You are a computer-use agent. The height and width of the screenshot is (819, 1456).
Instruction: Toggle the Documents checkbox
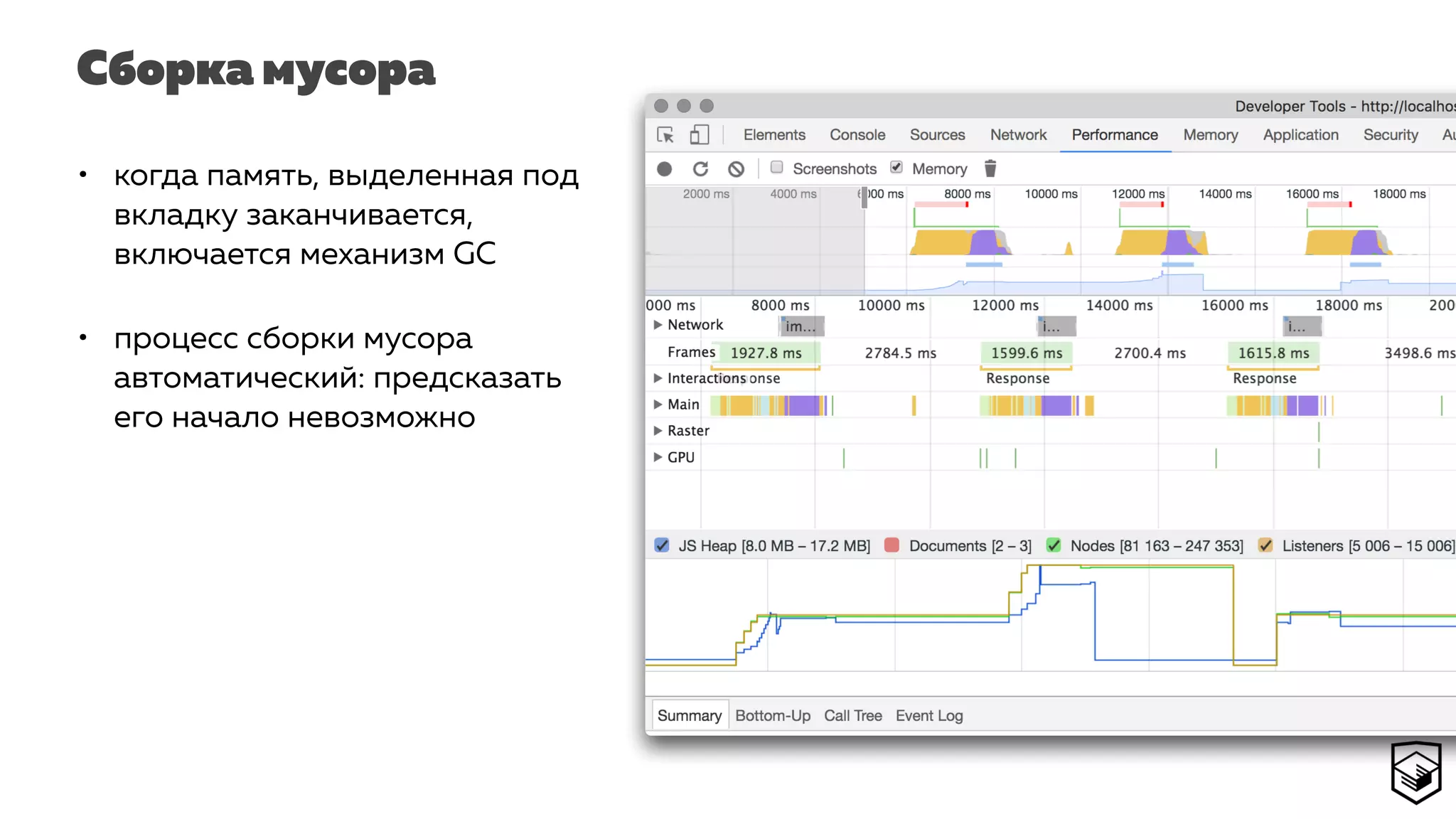tap(892, 545)
